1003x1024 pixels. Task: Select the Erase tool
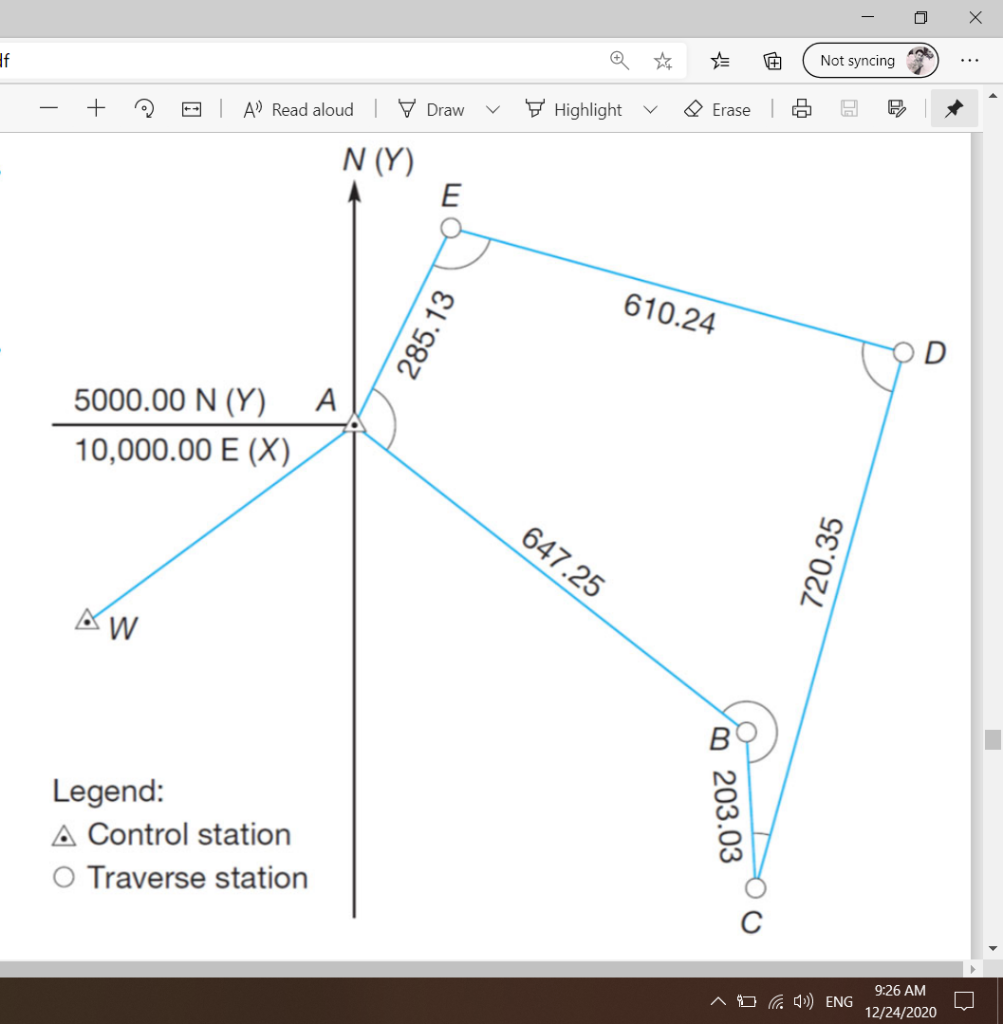click(x=716, y=109)
